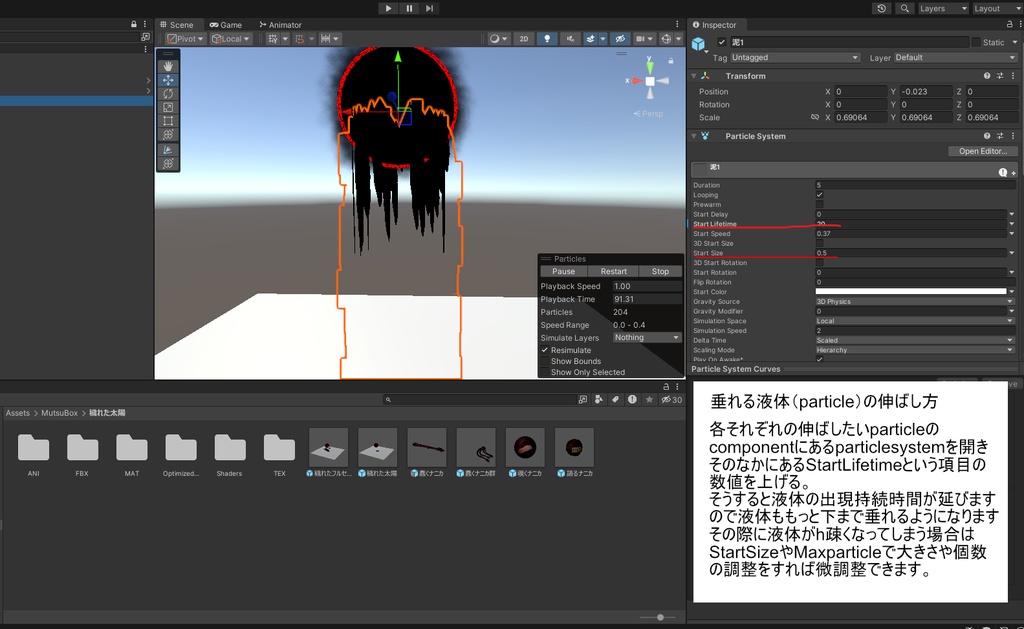Open Undo History icon in top bar
This screenshot has width=1024, height=629.
[x=882, y=8]
